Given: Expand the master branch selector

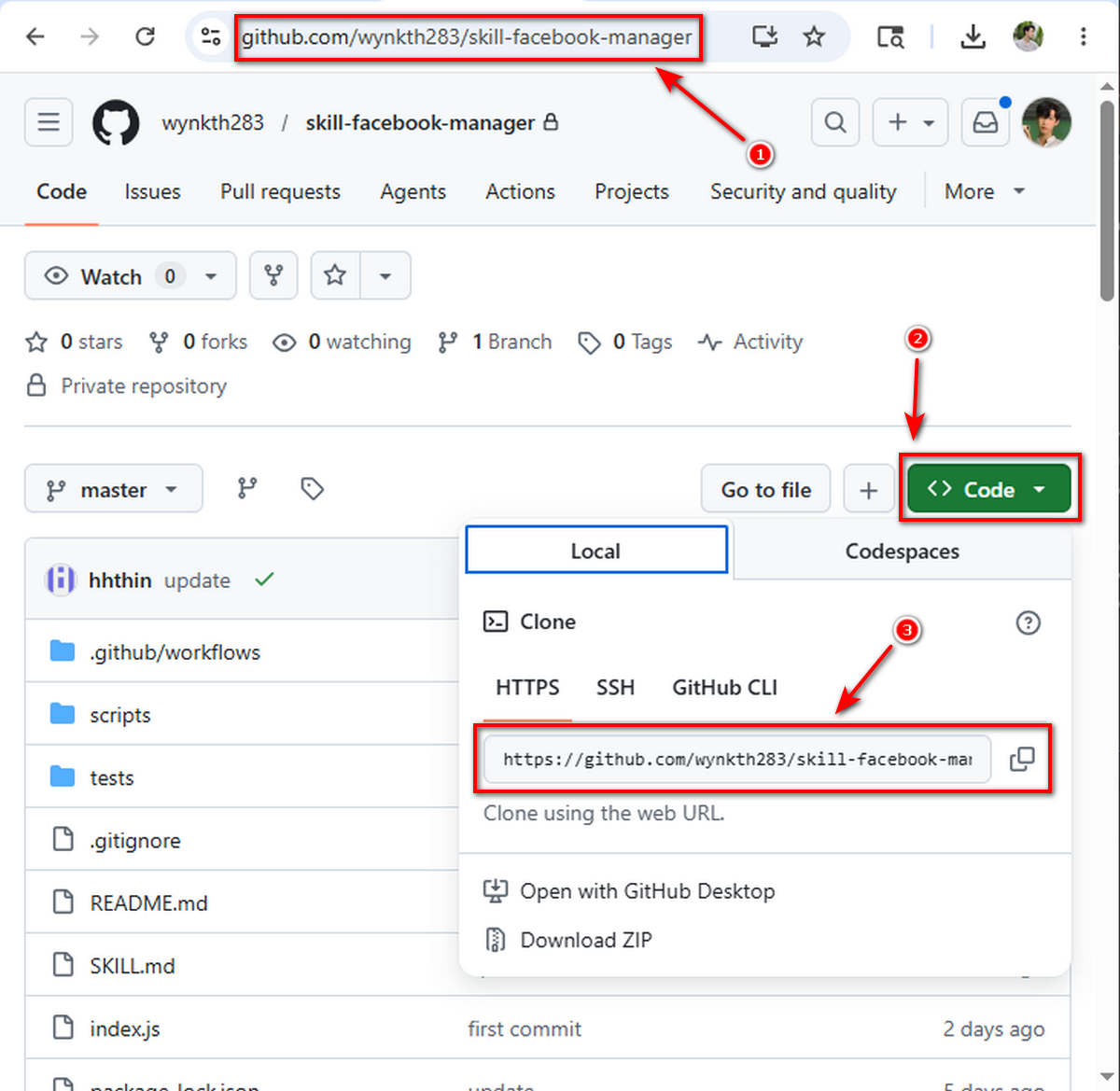Looking at the screenshot, I should (113, 489).
